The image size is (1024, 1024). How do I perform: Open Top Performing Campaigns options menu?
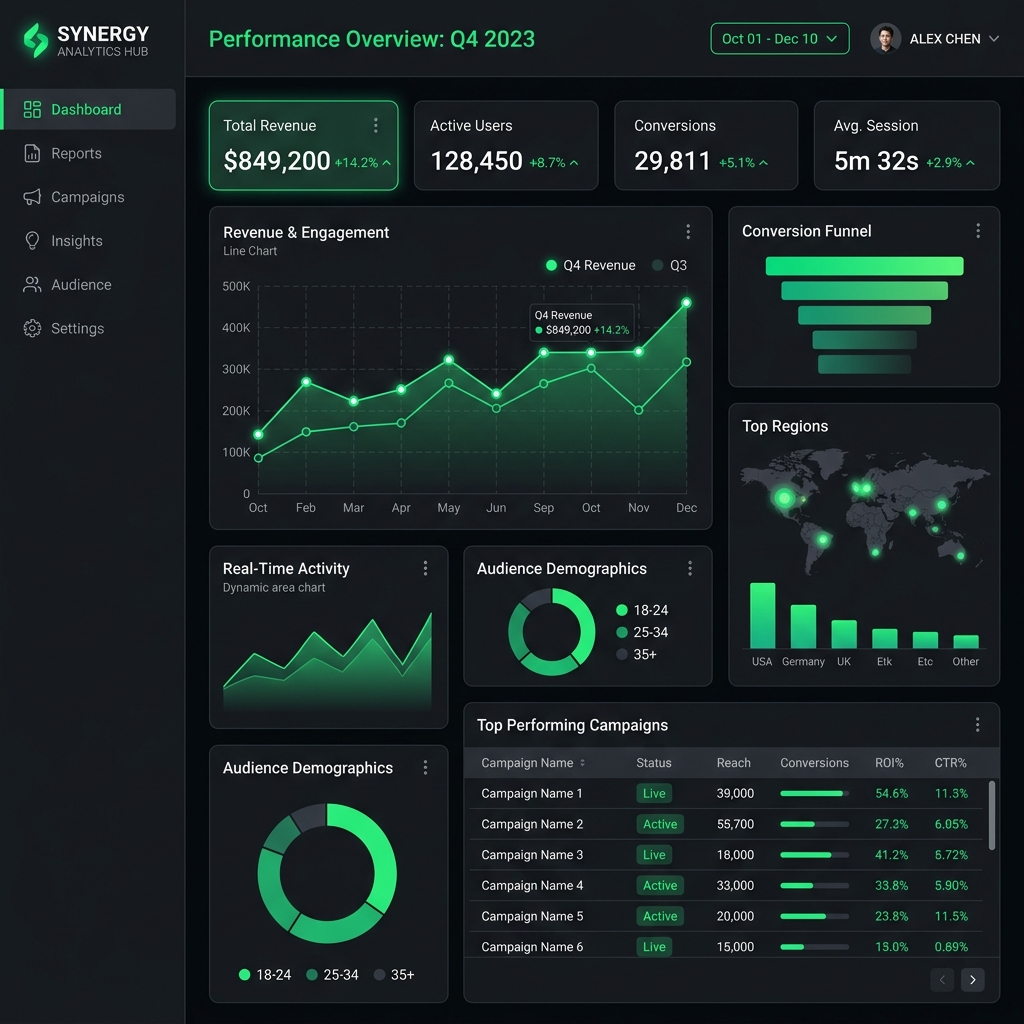[x=977, y=724]
